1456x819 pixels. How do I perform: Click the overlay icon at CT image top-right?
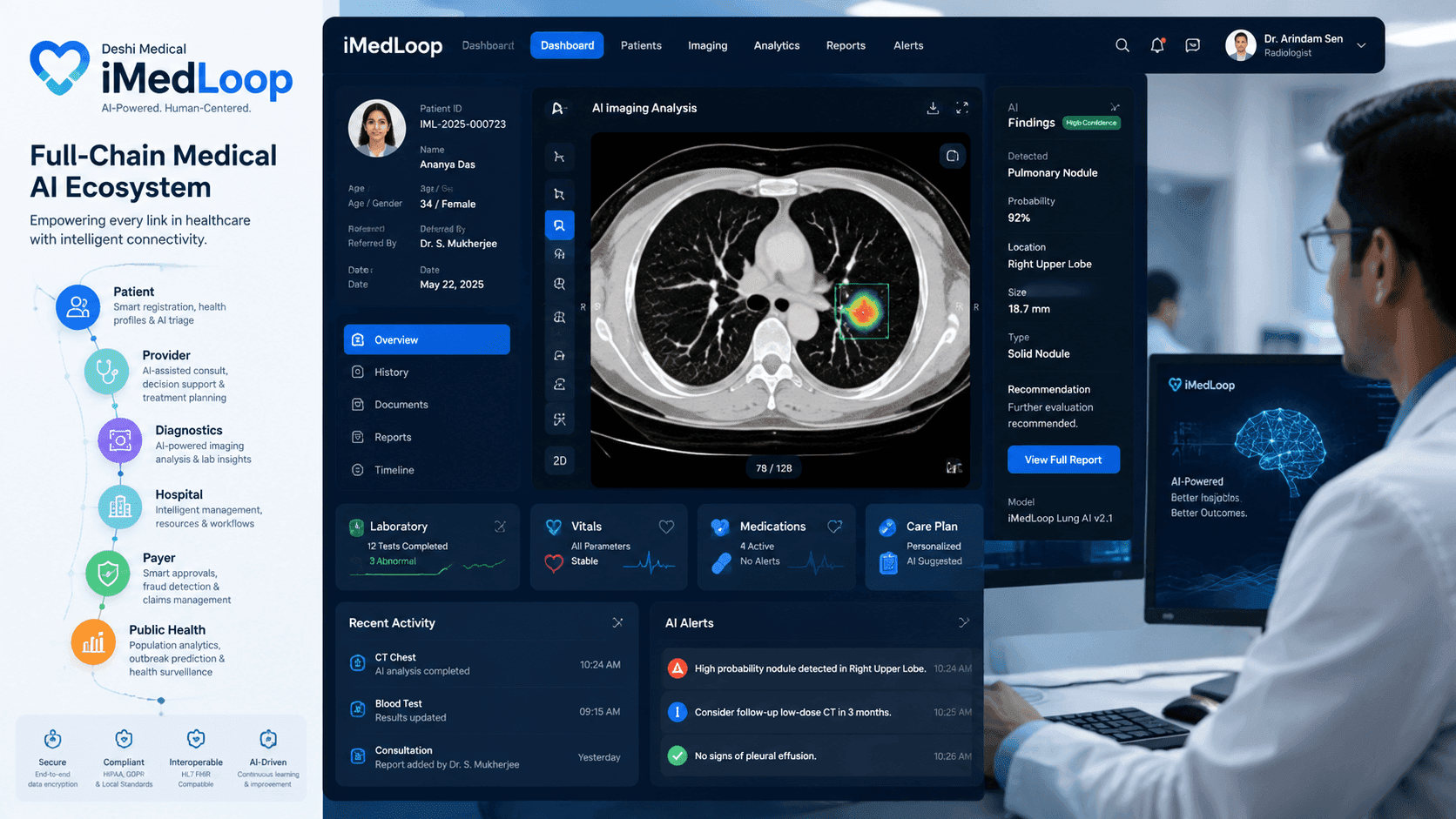click(953, 156)
